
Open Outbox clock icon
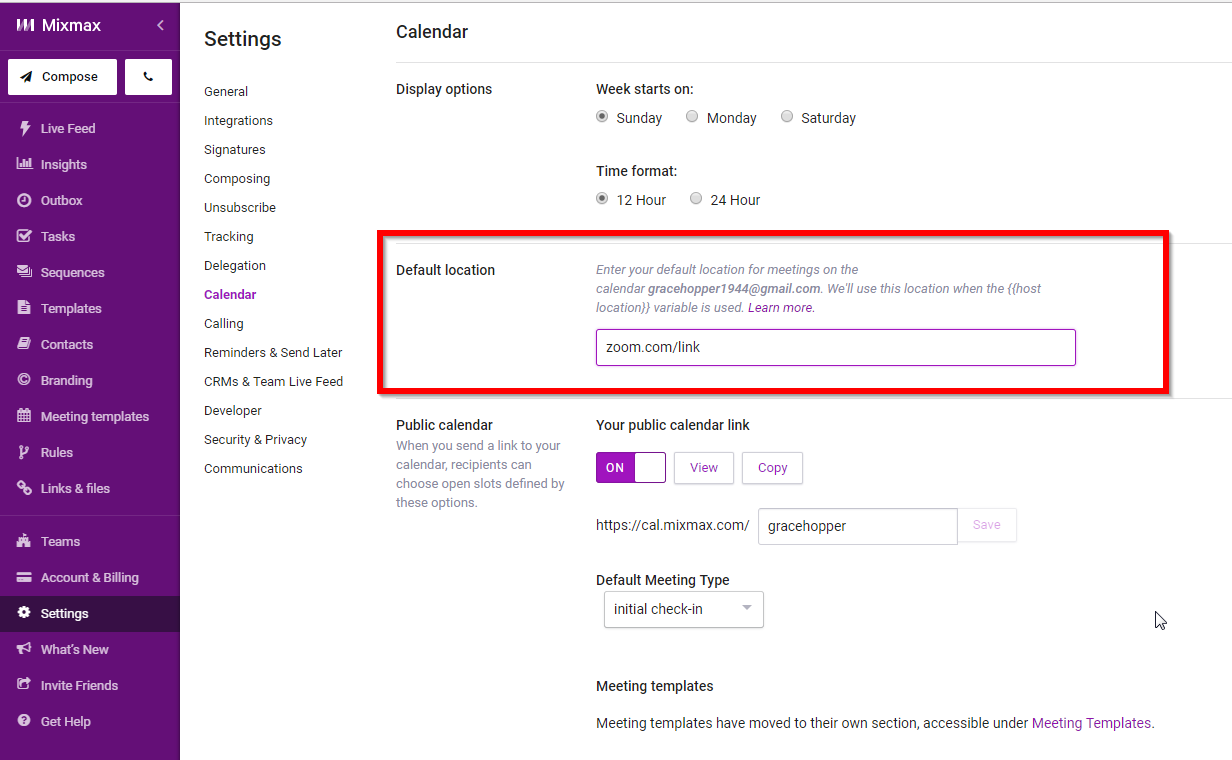coord(24,200)
